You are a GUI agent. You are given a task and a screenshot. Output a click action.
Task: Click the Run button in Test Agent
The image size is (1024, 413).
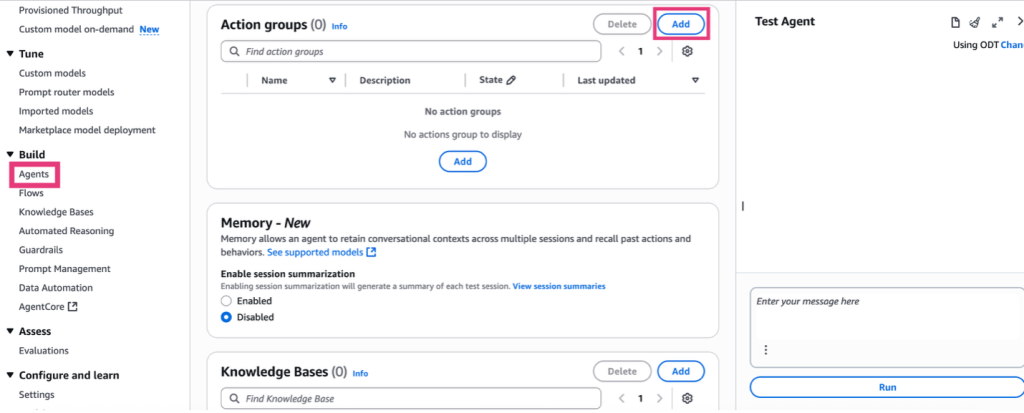[887, 387]
